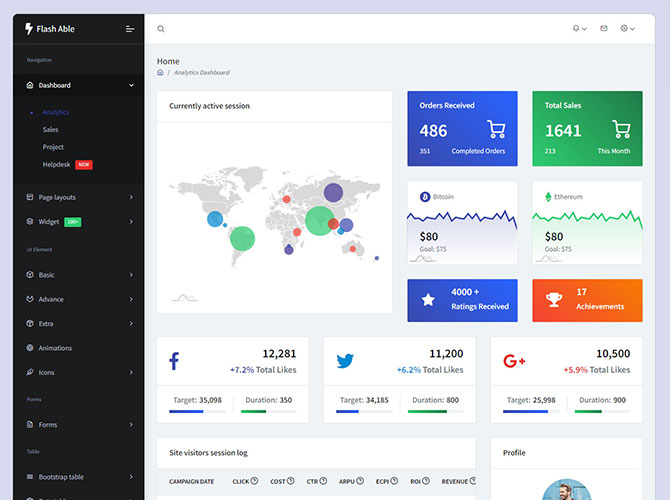The width and height of the screenshot is (670, 500).
Task: Expand the Icons menu chevron
Action: pyautogui.click(x=131, y=372)
